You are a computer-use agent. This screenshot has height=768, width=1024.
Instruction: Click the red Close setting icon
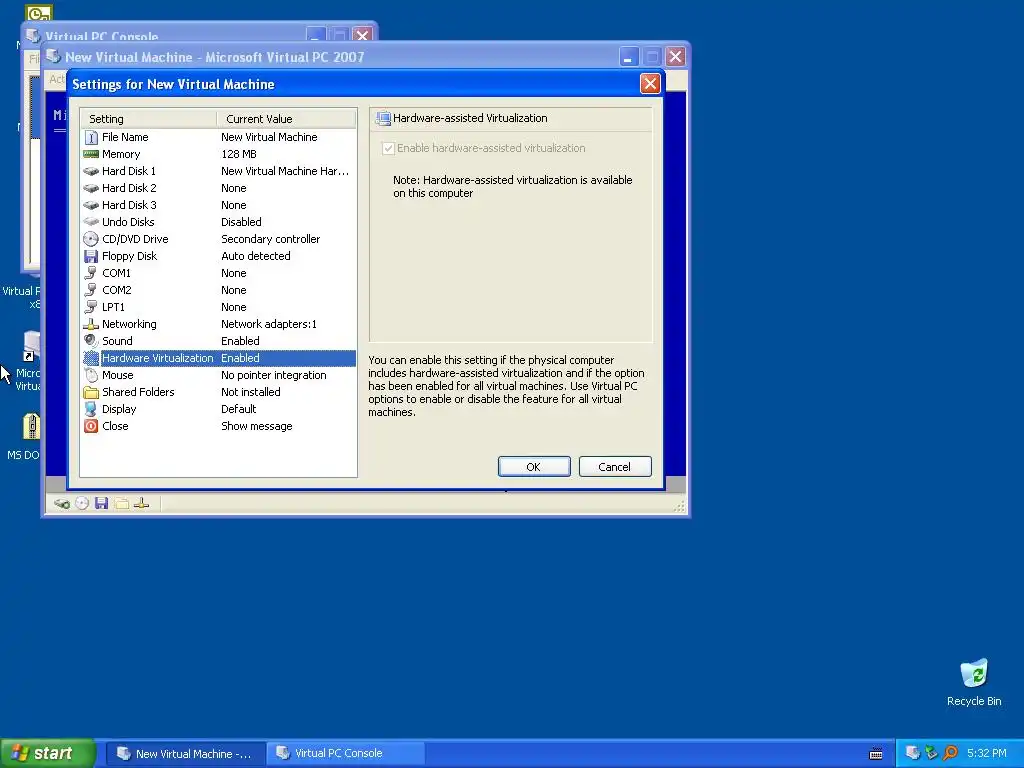point(91,426)
